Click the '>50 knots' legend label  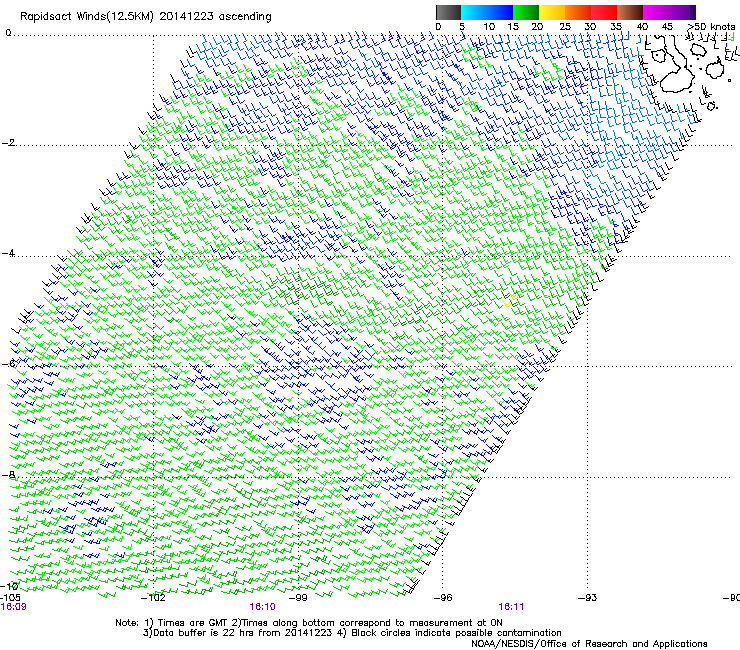pyautogui.click(x=711, y=27)
